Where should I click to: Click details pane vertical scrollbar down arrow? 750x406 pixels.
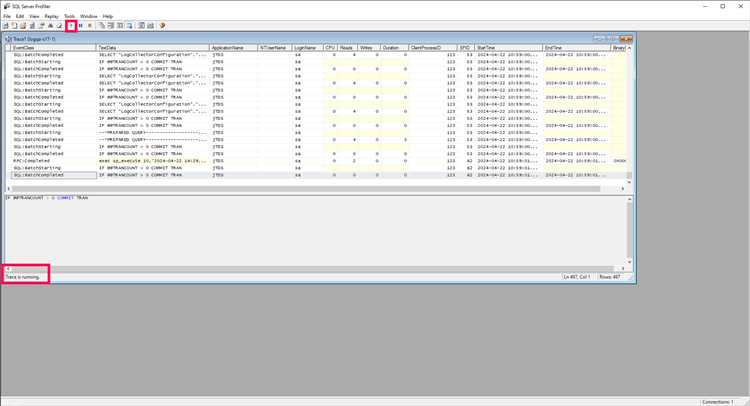coord(629,262)
